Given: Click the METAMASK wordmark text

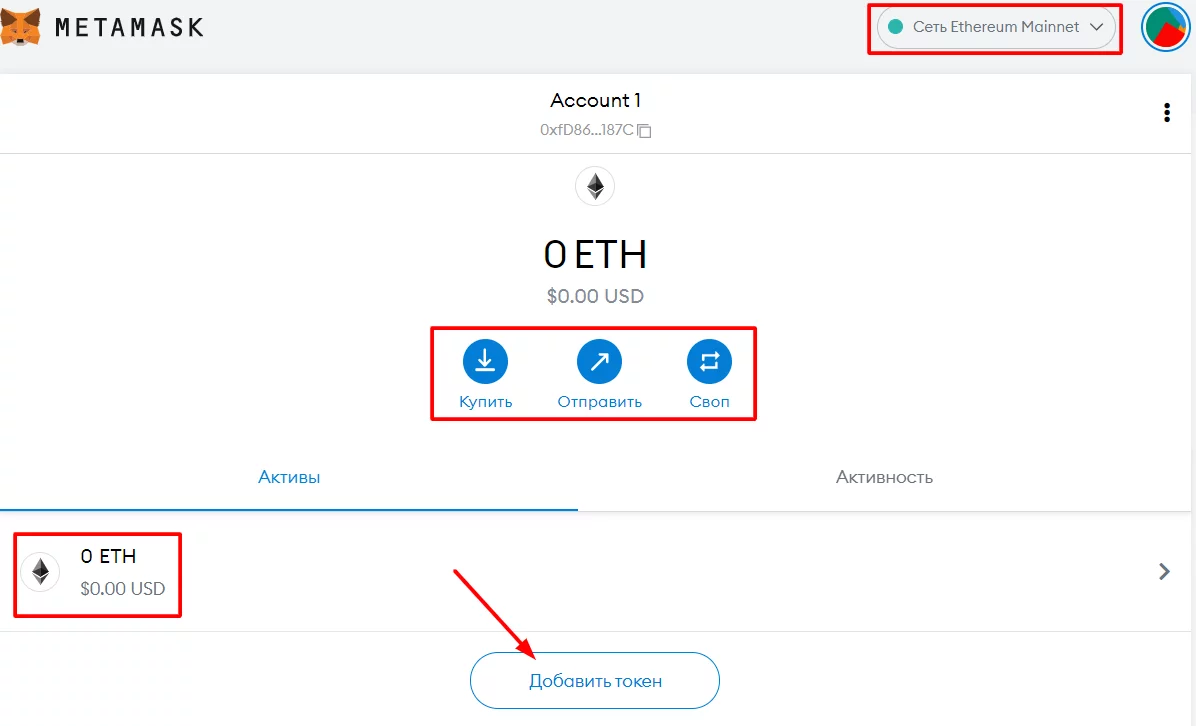Looking at the screenshot, I should coord(129,27).
